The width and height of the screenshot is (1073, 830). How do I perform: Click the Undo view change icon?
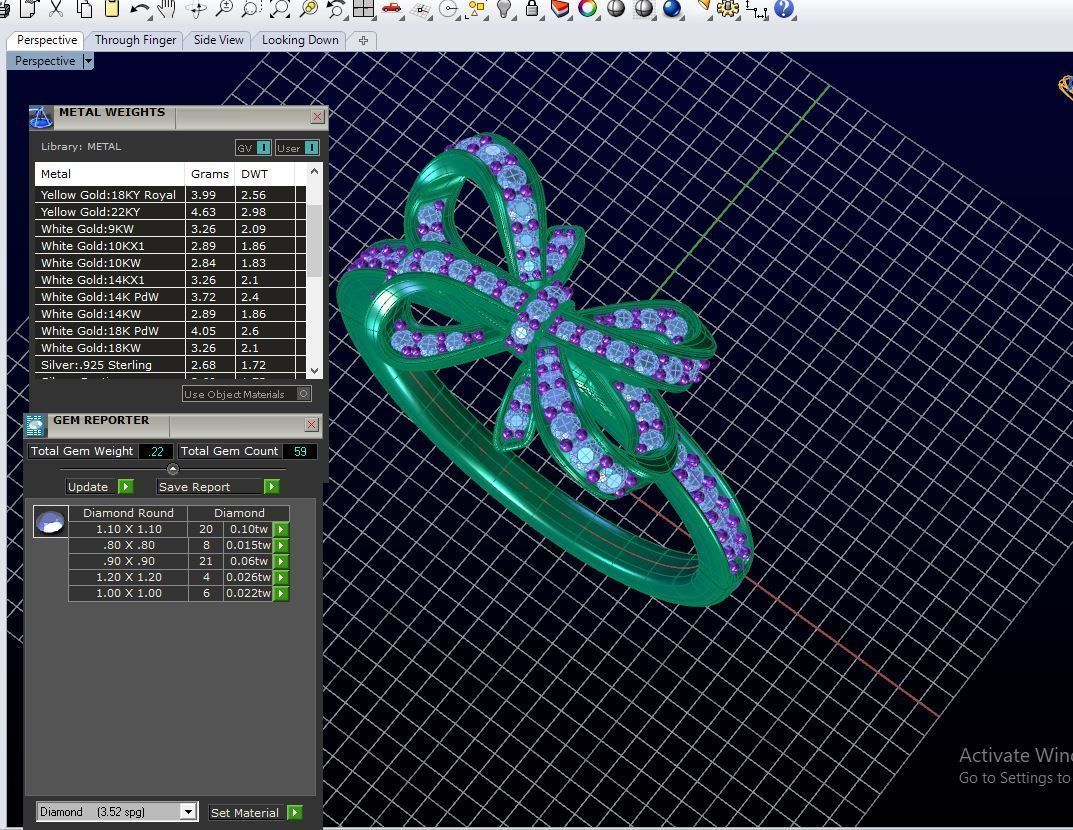click(x=336, y=9)
